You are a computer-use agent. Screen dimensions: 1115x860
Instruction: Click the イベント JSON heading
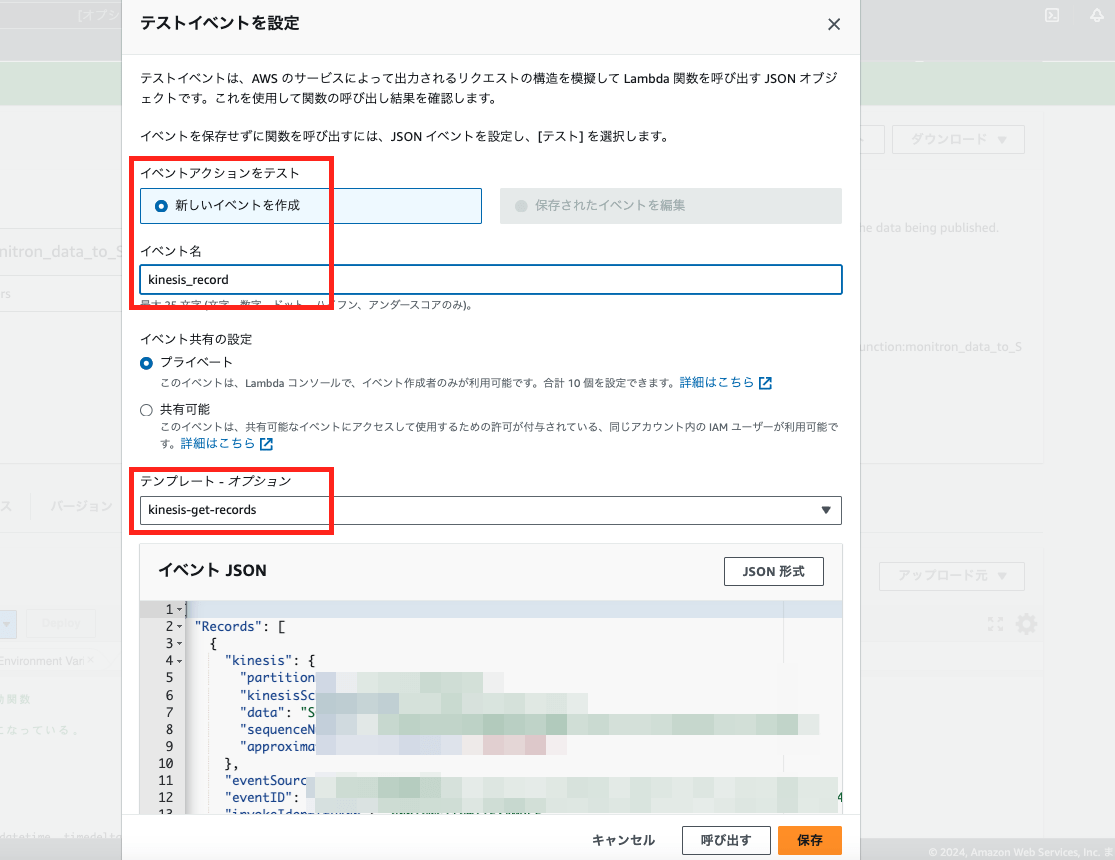coord(212,570)
